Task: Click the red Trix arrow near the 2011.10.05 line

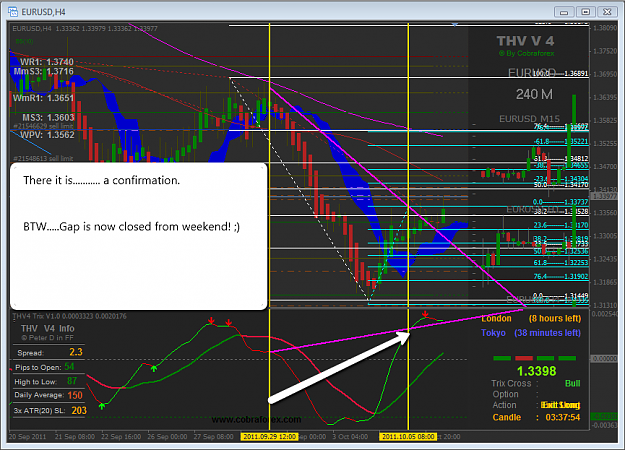Action: tap(425, 314)
